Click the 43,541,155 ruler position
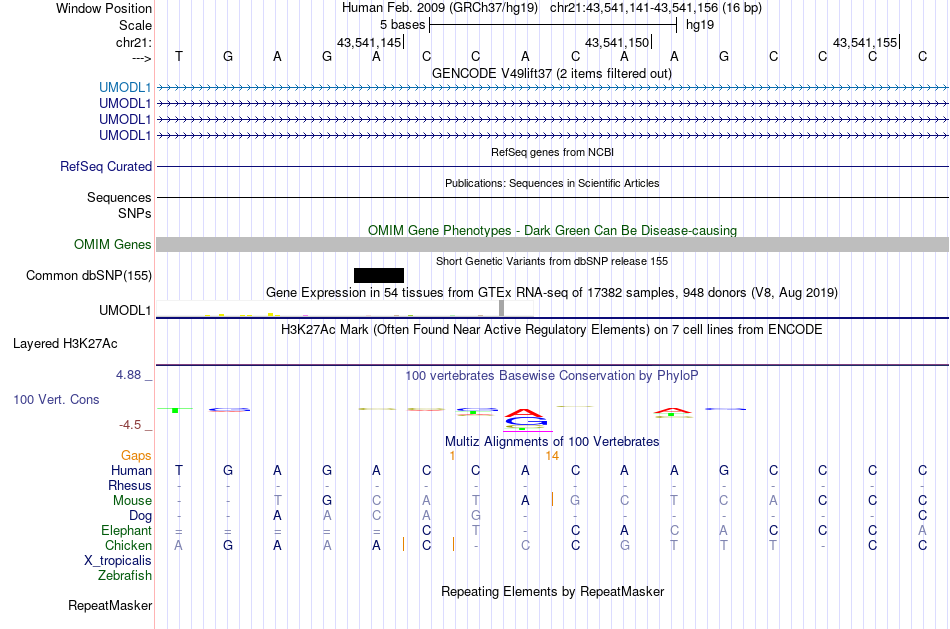Viewport: 950px width, 629px height. (x=865, y=42)
